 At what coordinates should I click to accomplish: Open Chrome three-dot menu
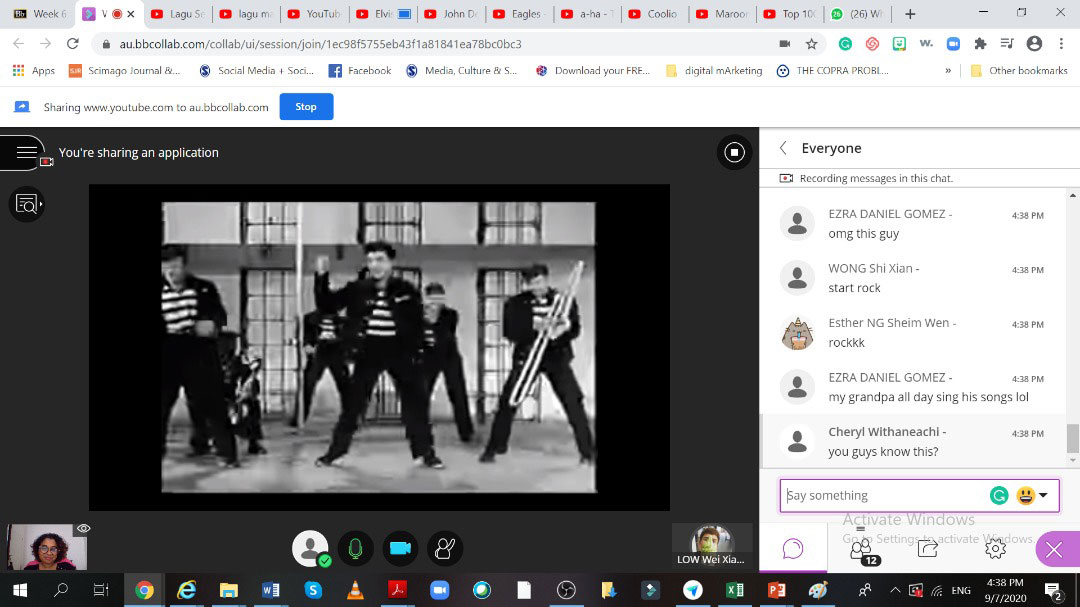1061,43
